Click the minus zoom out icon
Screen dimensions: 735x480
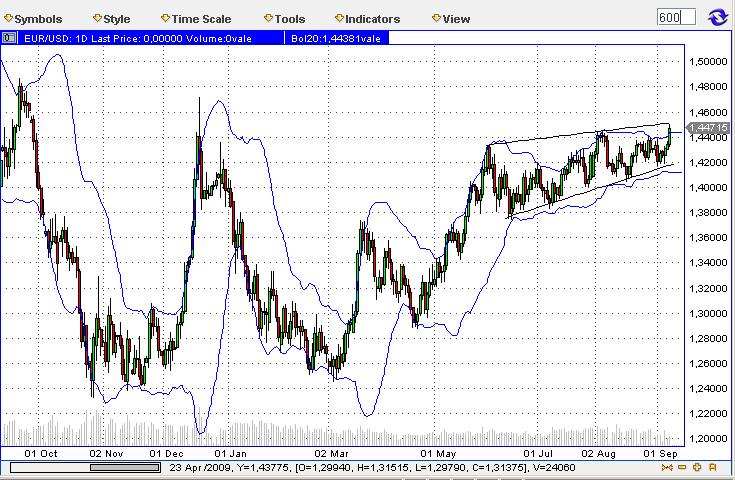click(682, 467)
